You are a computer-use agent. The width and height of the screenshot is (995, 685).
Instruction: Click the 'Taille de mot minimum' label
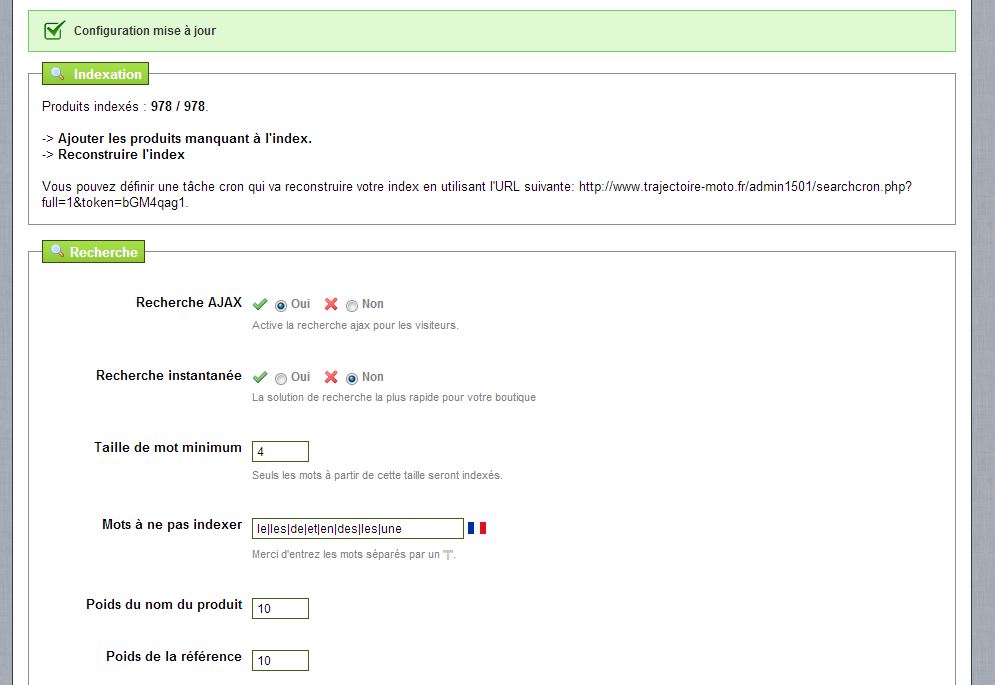[x=168, y=448]
